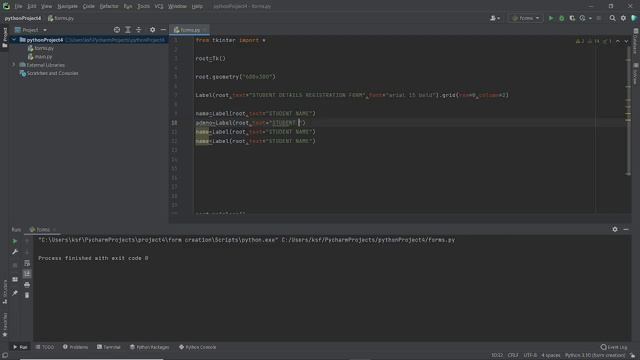The image size is (640, 360).
Task: Select opened file icon in Project panel
Action: click(x=117, y=30)
